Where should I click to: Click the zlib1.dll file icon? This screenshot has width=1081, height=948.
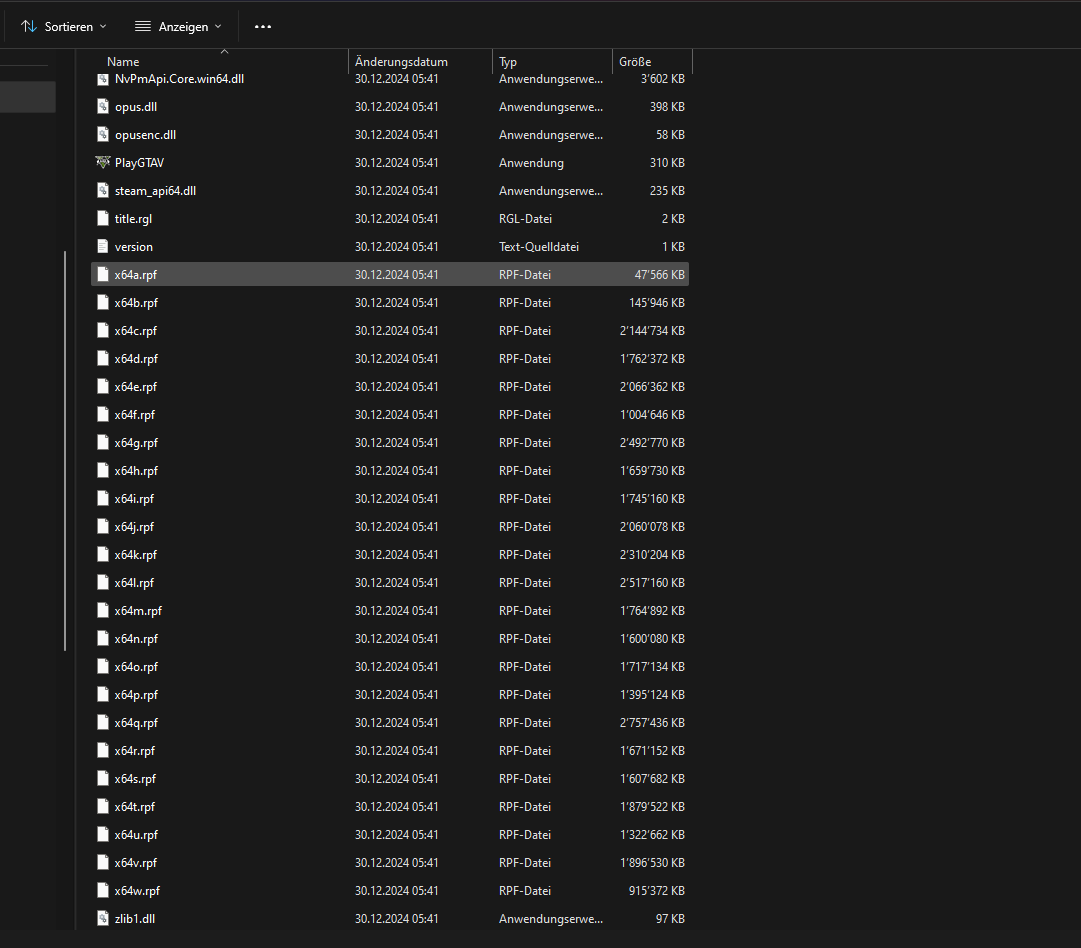tap(102, 918)
